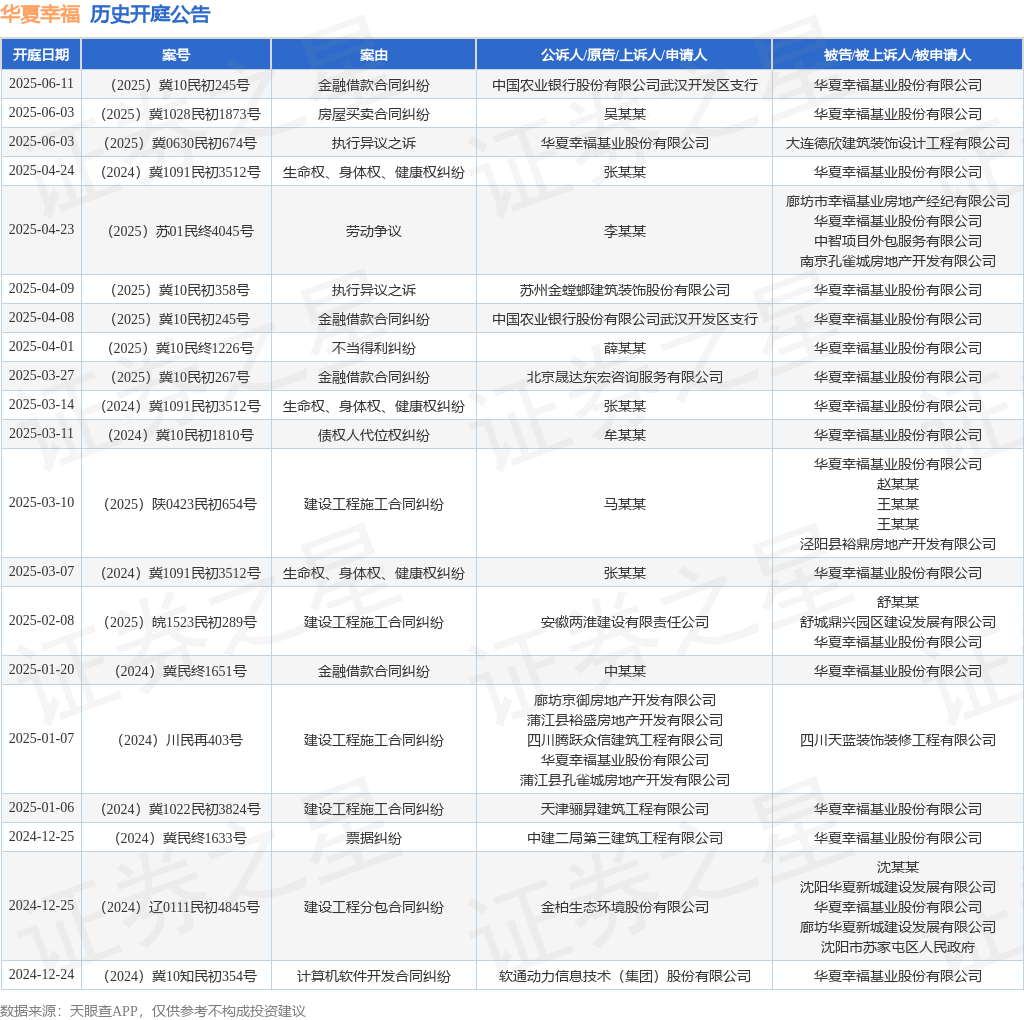Screen dimensions: 1024x1020
Task: Click defendant 廊坊华夏新城建设发展有限公司
Action: pos(897,927)
